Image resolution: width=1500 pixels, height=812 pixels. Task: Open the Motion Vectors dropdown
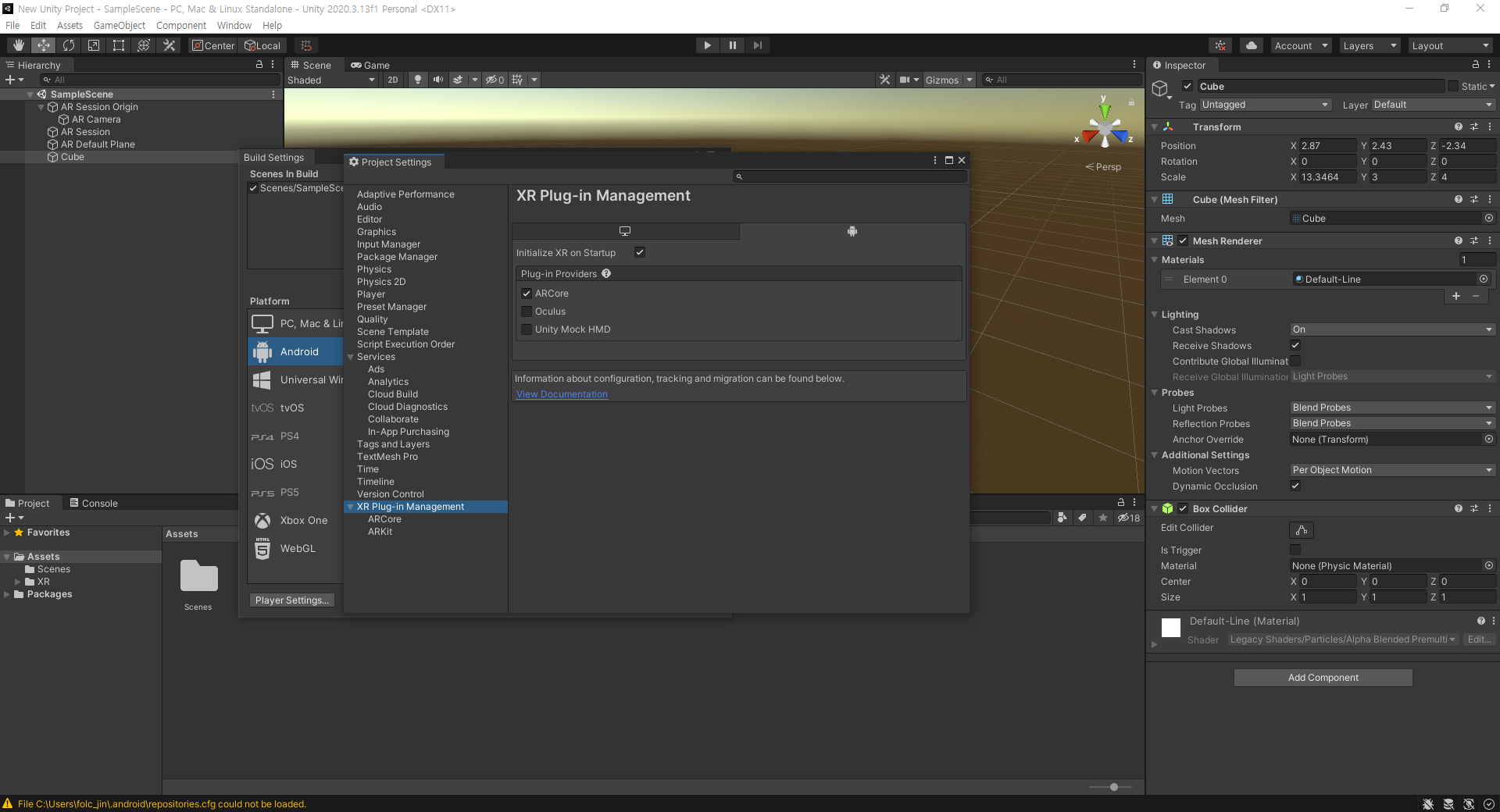point(1393,470)
